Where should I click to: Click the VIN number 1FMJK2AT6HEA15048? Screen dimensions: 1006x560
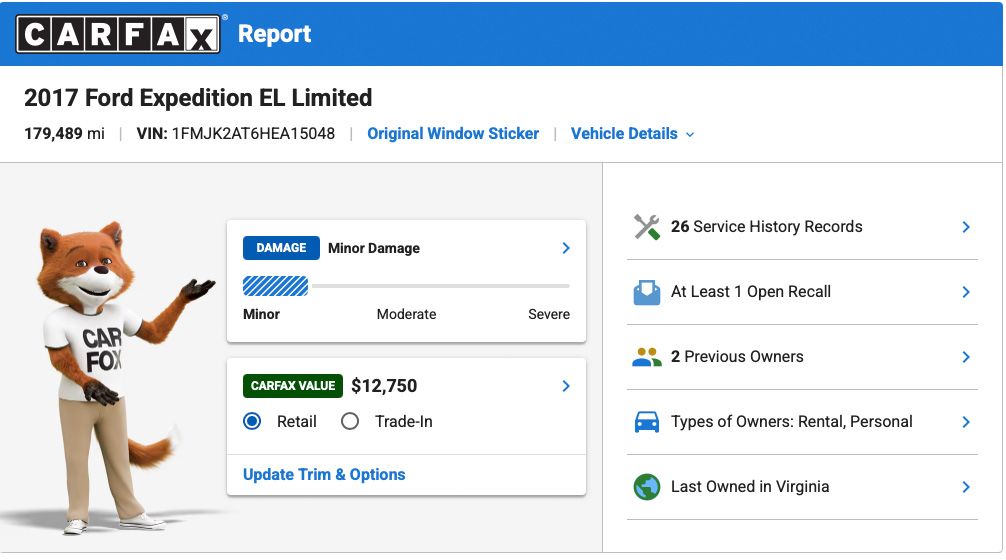click(x=253, y=133)
